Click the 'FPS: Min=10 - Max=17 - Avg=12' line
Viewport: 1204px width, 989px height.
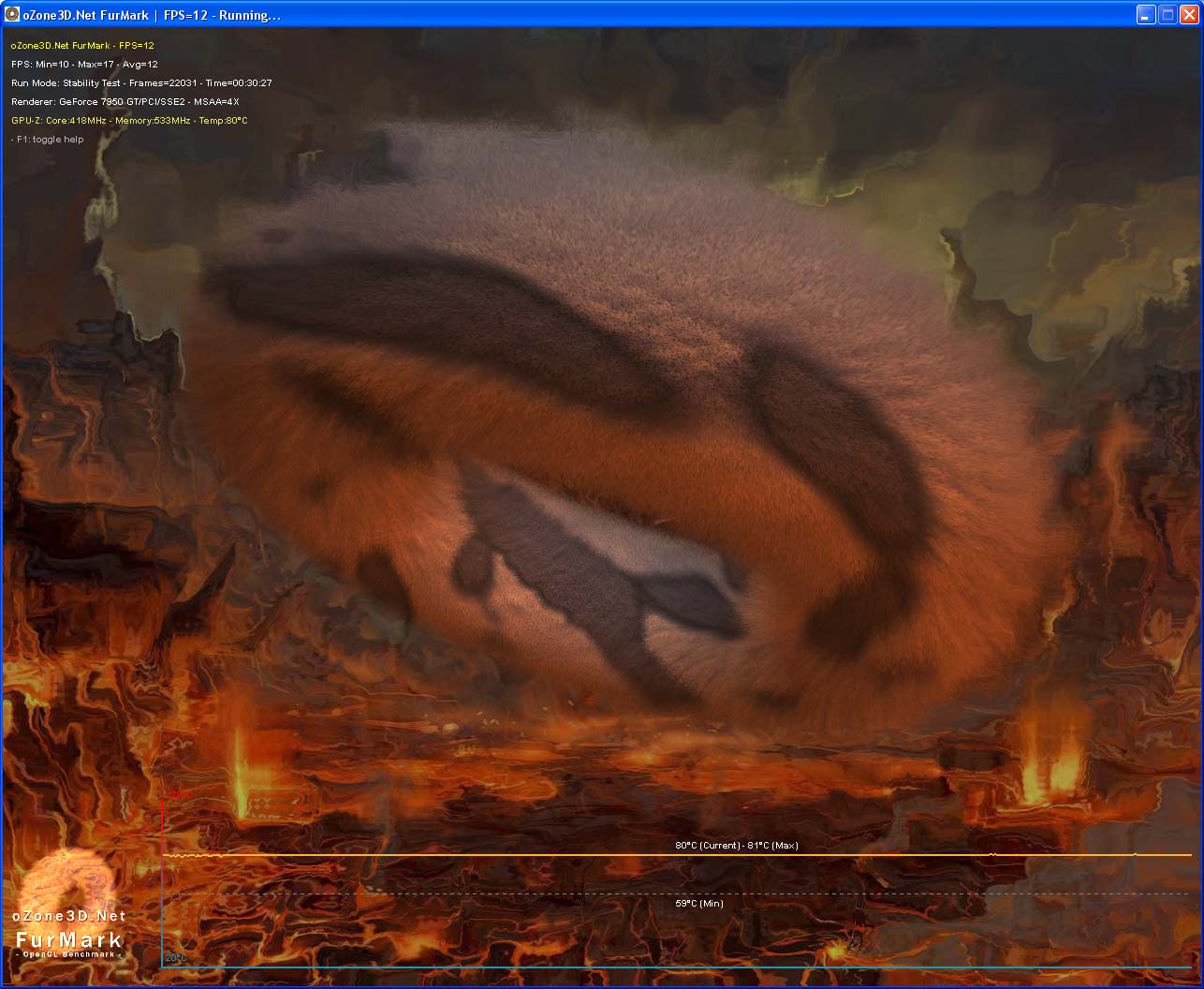tap(84, 64)
